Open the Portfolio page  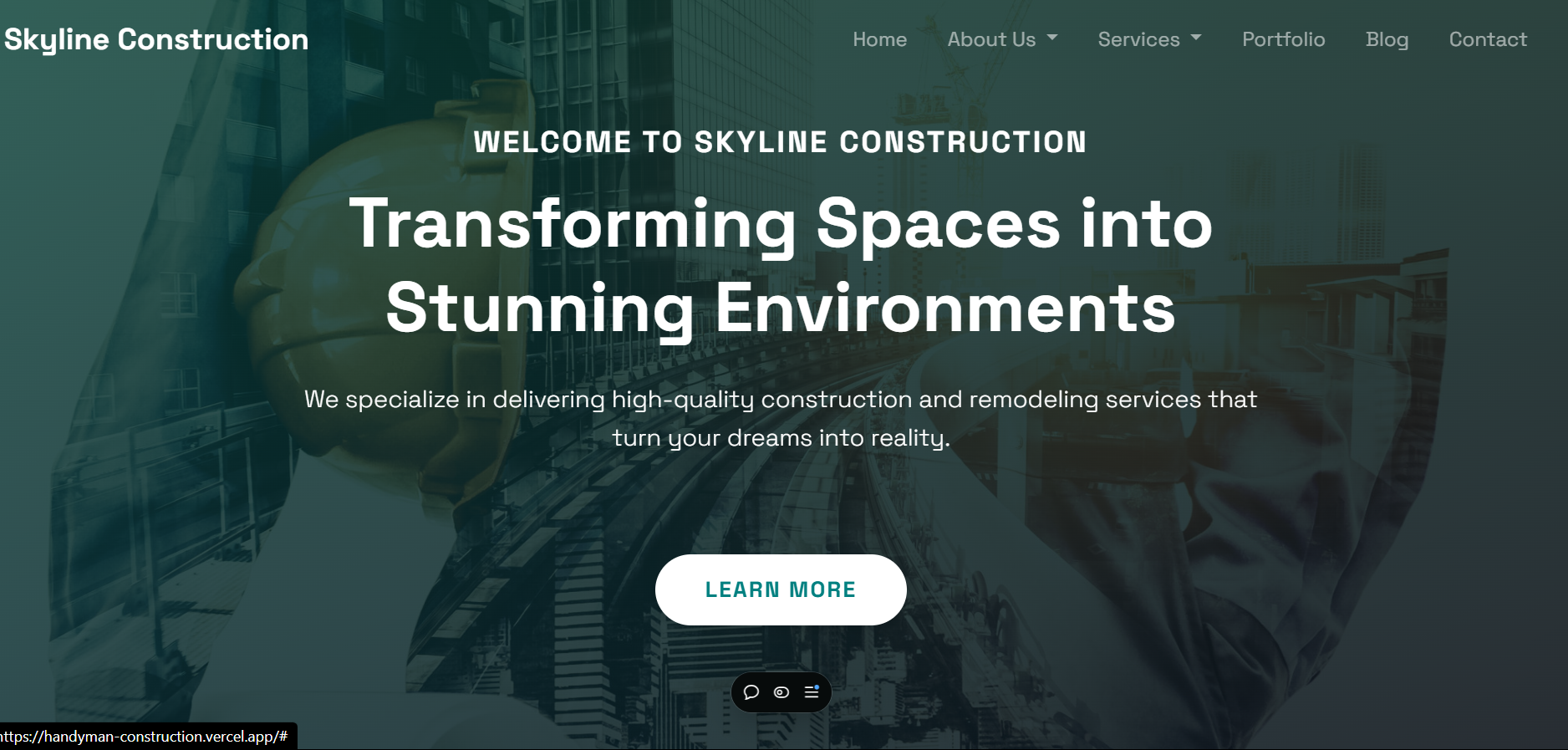1283,39
